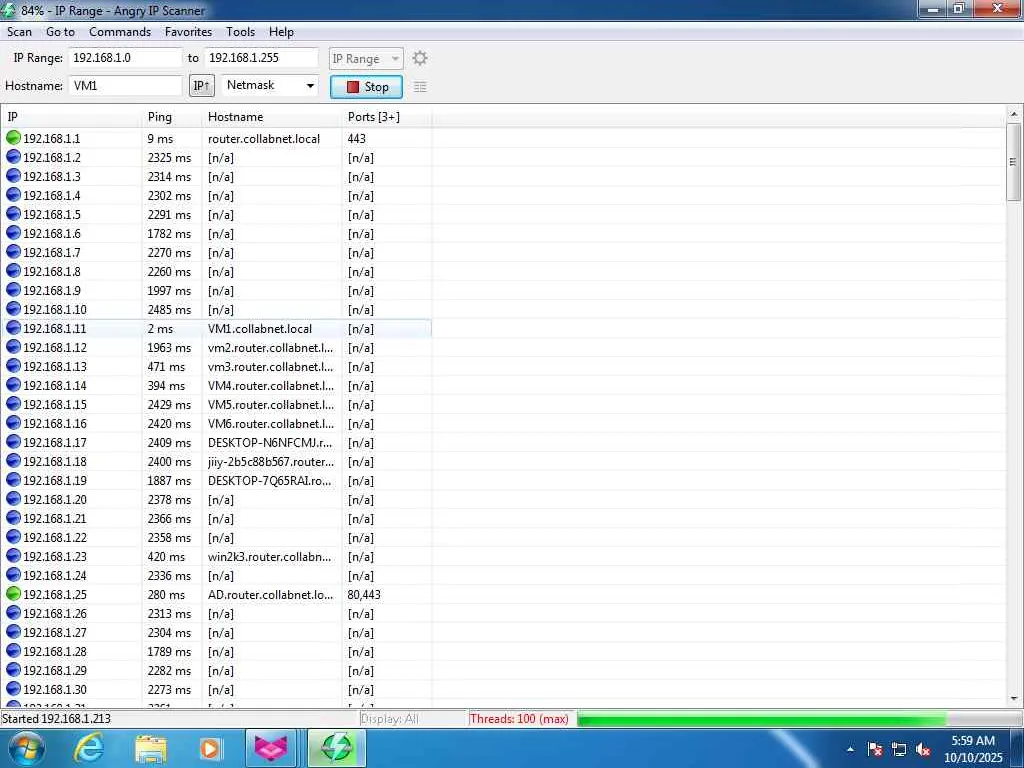Open the Tools menu
This screenshot has height=768, width=1024.
click(240, 31)
